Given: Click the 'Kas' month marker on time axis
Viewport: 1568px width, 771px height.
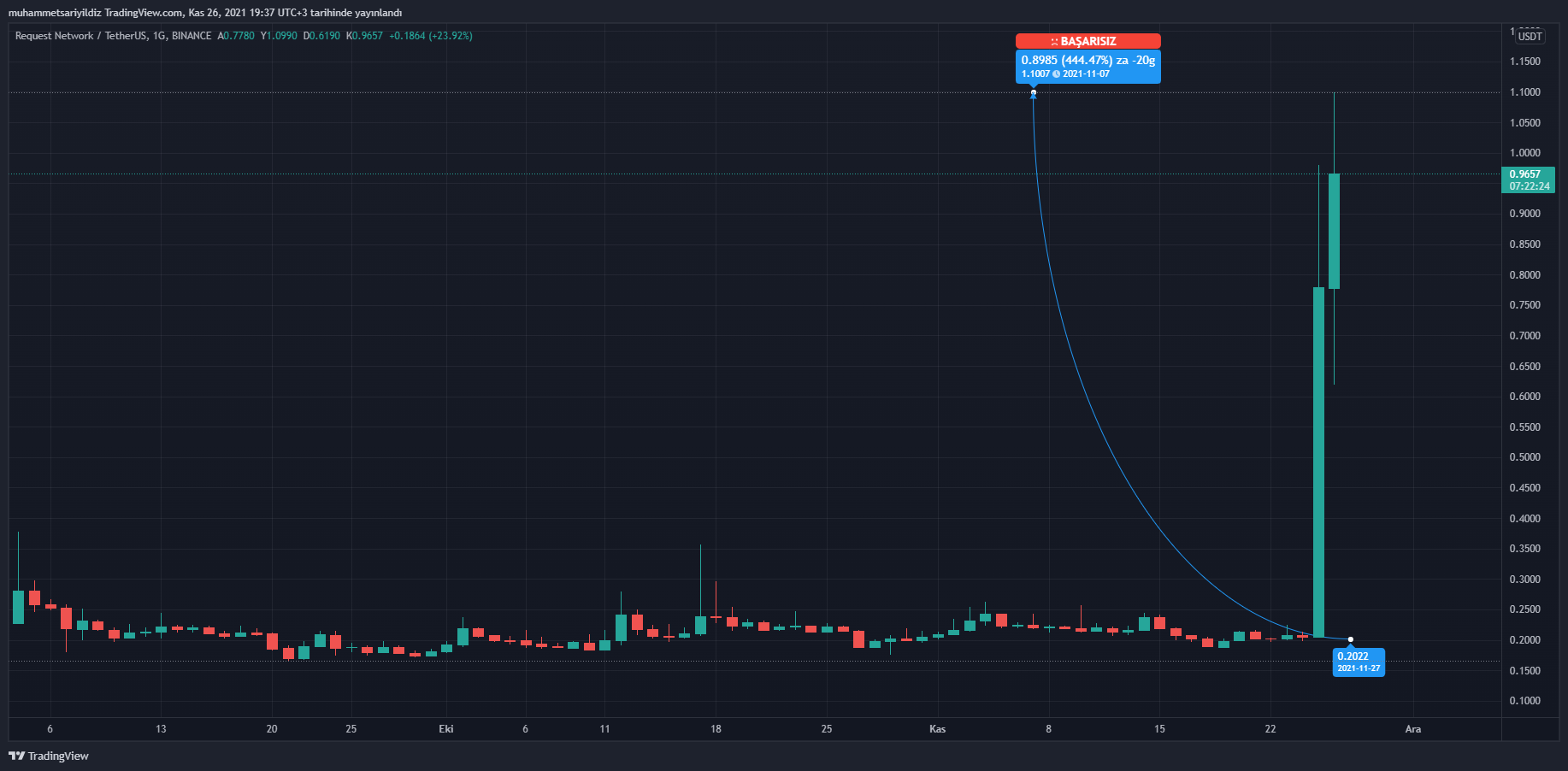Looking at the screenshot, I should (937, 729).
